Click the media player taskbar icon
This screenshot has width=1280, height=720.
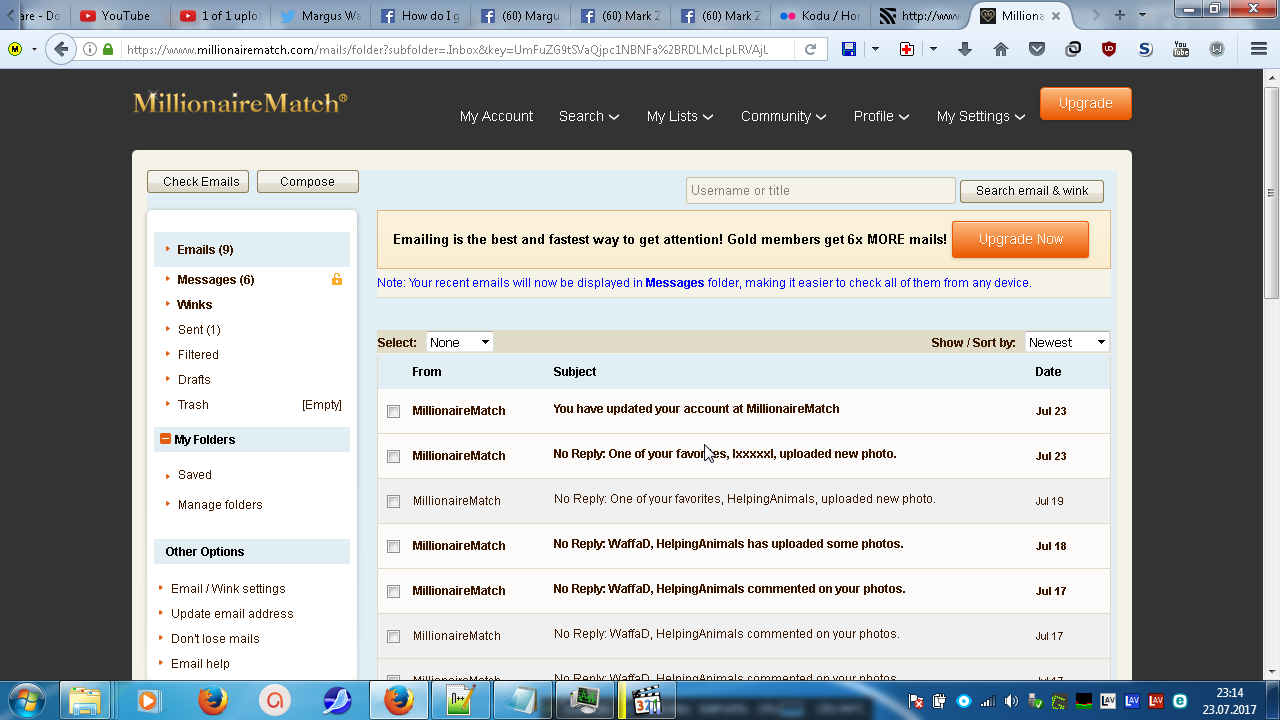click(x=148, y=700)
